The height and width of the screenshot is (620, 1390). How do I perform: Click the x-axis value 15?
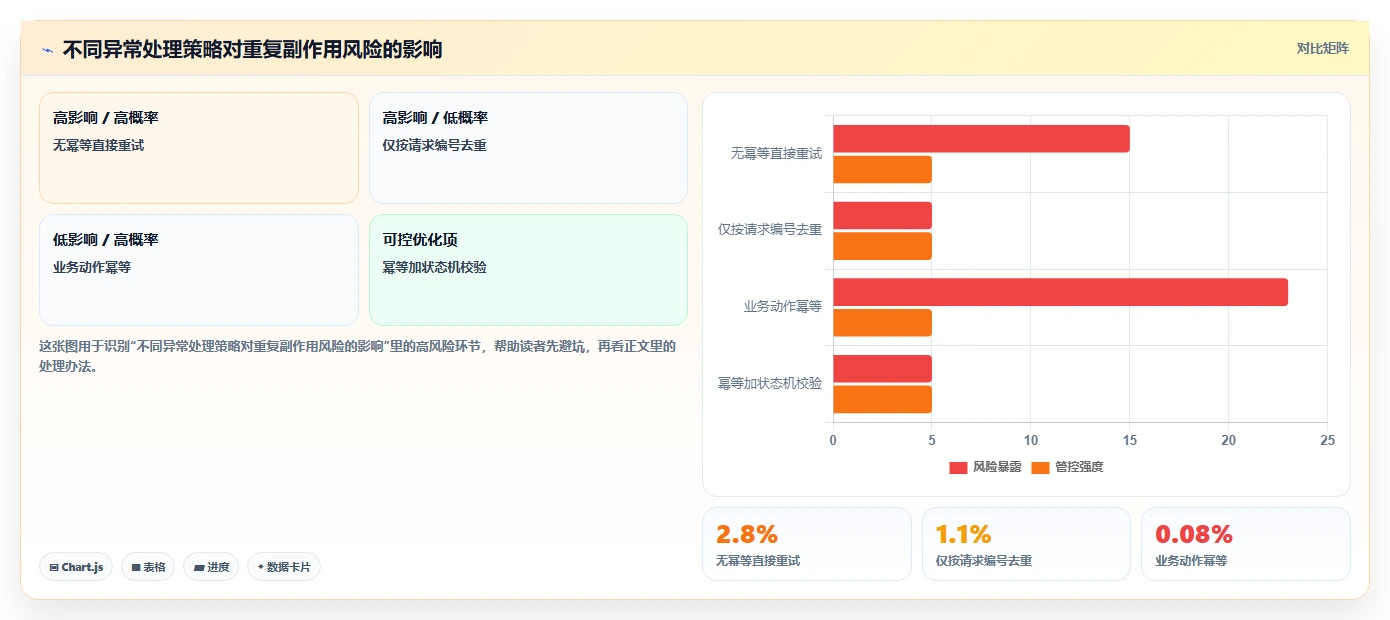[1130, 440]
